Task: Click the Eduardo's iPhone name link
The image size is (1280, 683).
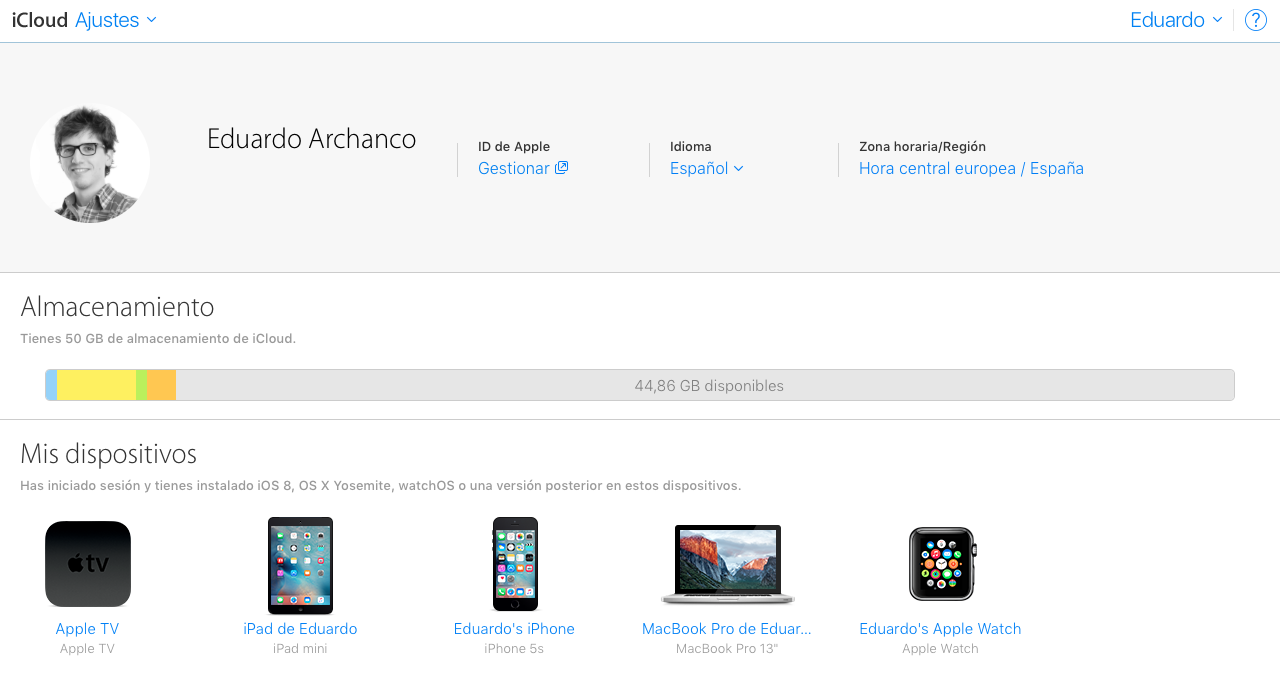Action: coord(514,629)
